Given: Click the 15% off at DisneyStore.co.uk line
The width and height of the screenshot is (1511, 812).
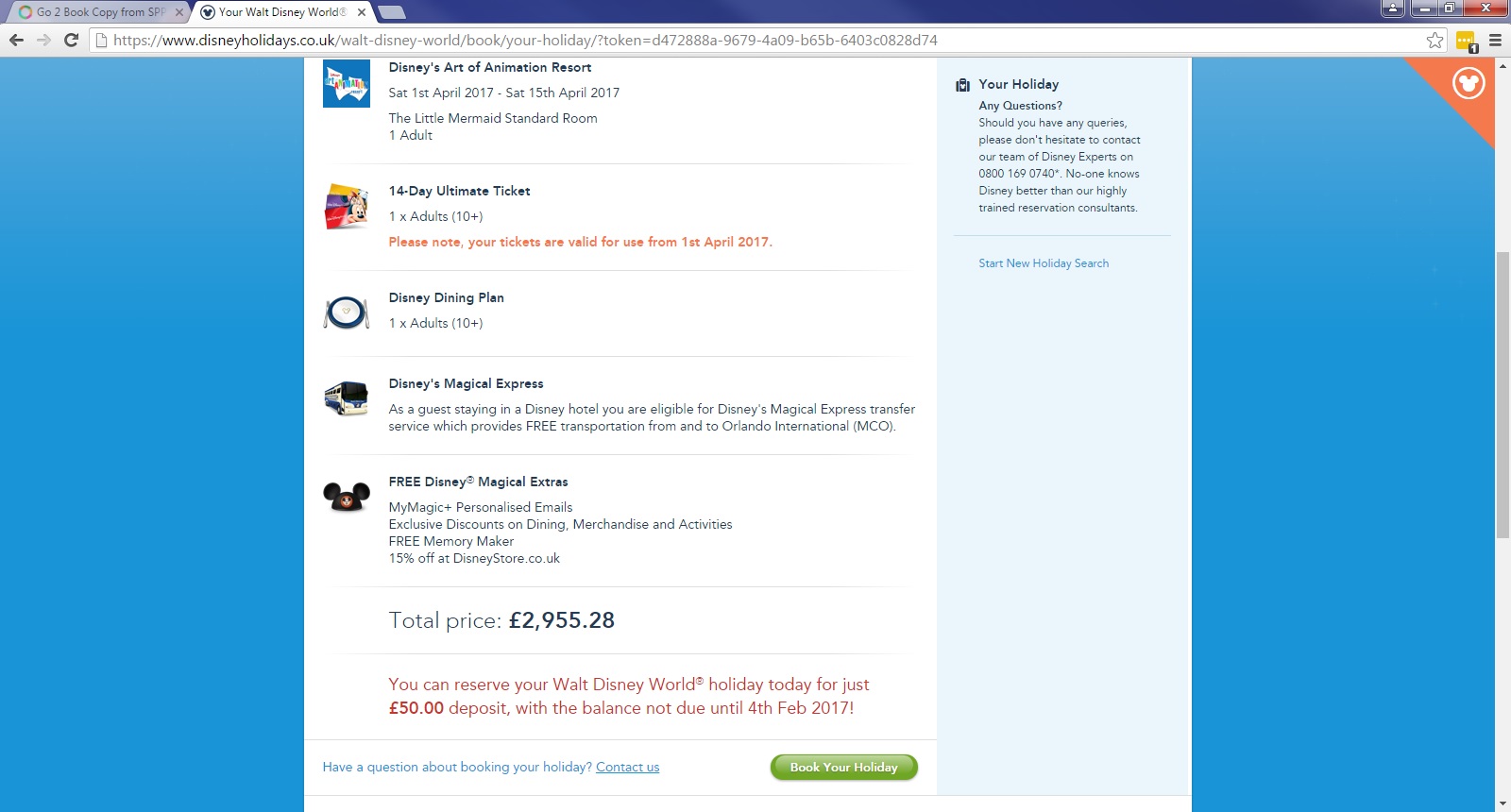Looking at the screenshot, I should click(x=474, y=558).
